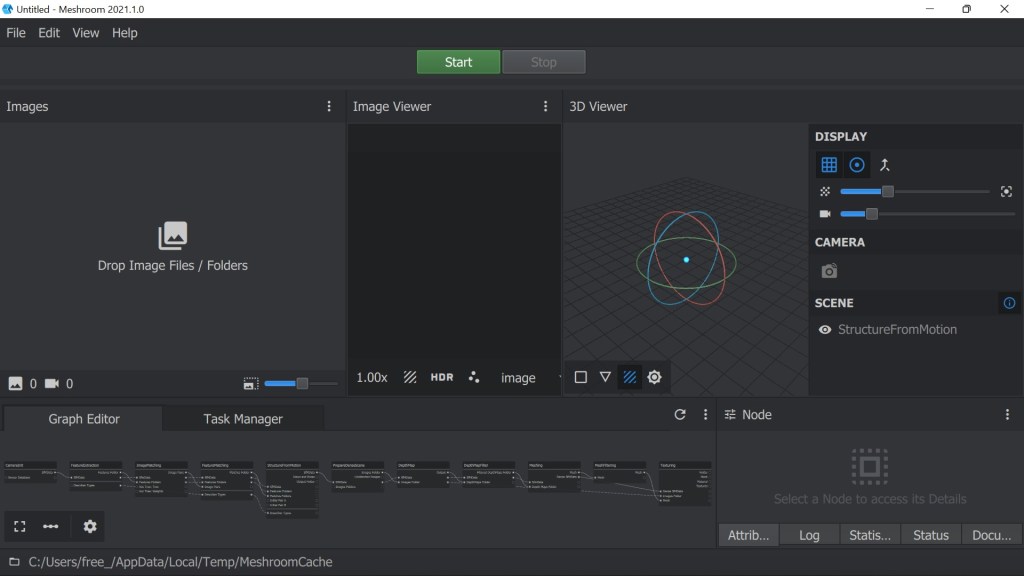Open the Node panel three-dot menu

pos(1007,414)
